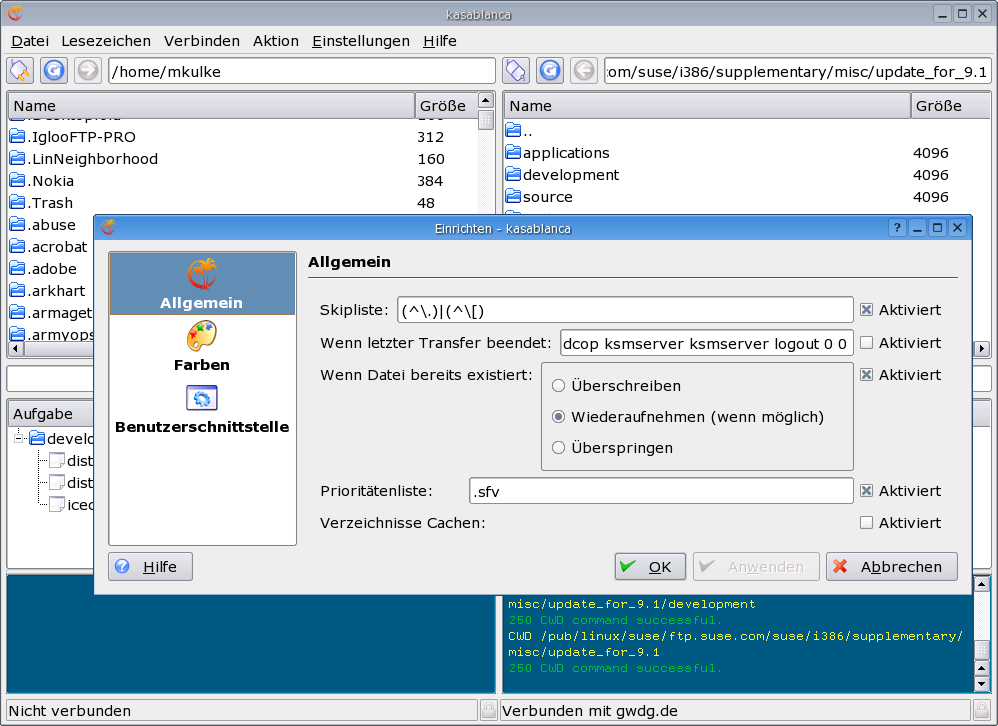Click the parent directory '..' folder icon
The height and width of the screenshot is (726, 998).
pos(513,130)
